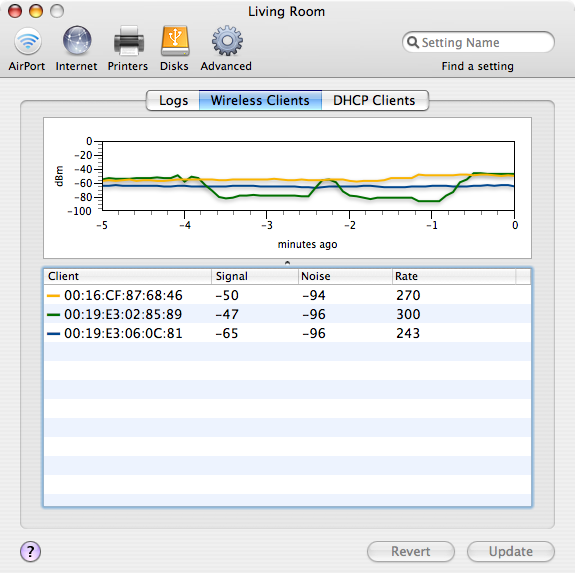Click the noise value -94
The image size is (575, 573).
coord(314,295)
